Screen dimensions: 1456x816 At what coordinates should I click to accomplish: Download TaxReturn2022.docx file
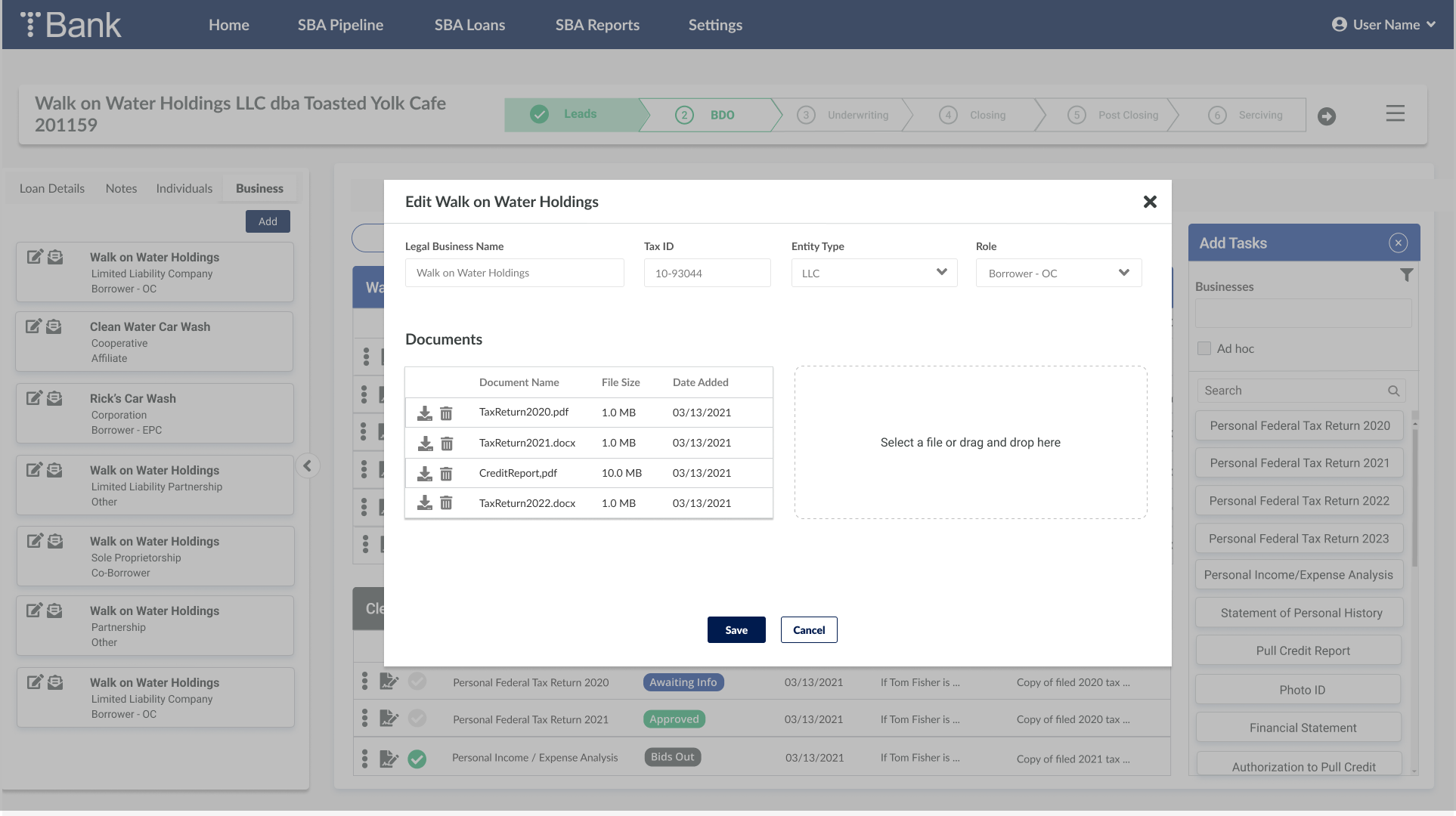(425, 503)
